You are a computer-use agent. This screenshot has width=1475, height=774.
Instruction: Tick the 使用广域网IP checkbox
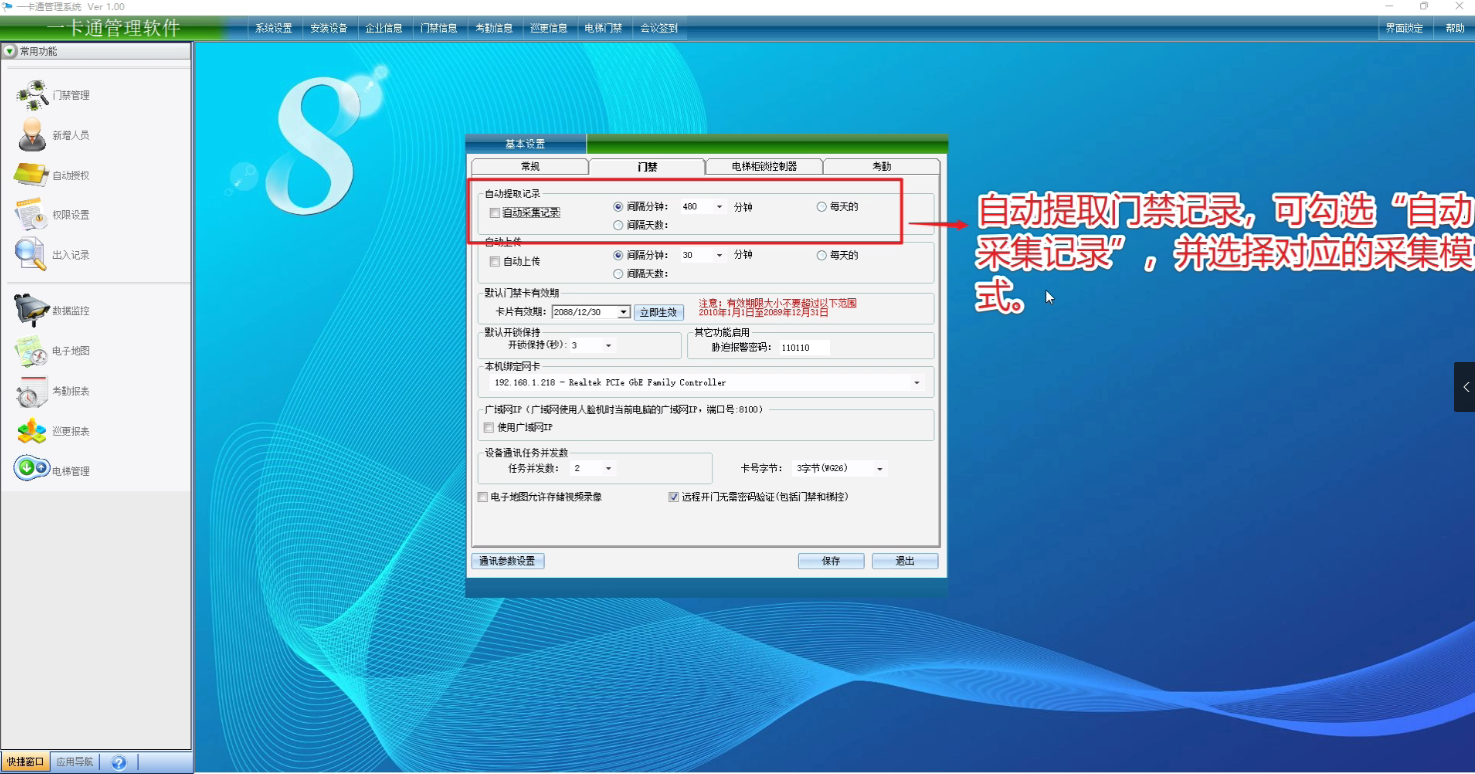click(x=489, y=428)
